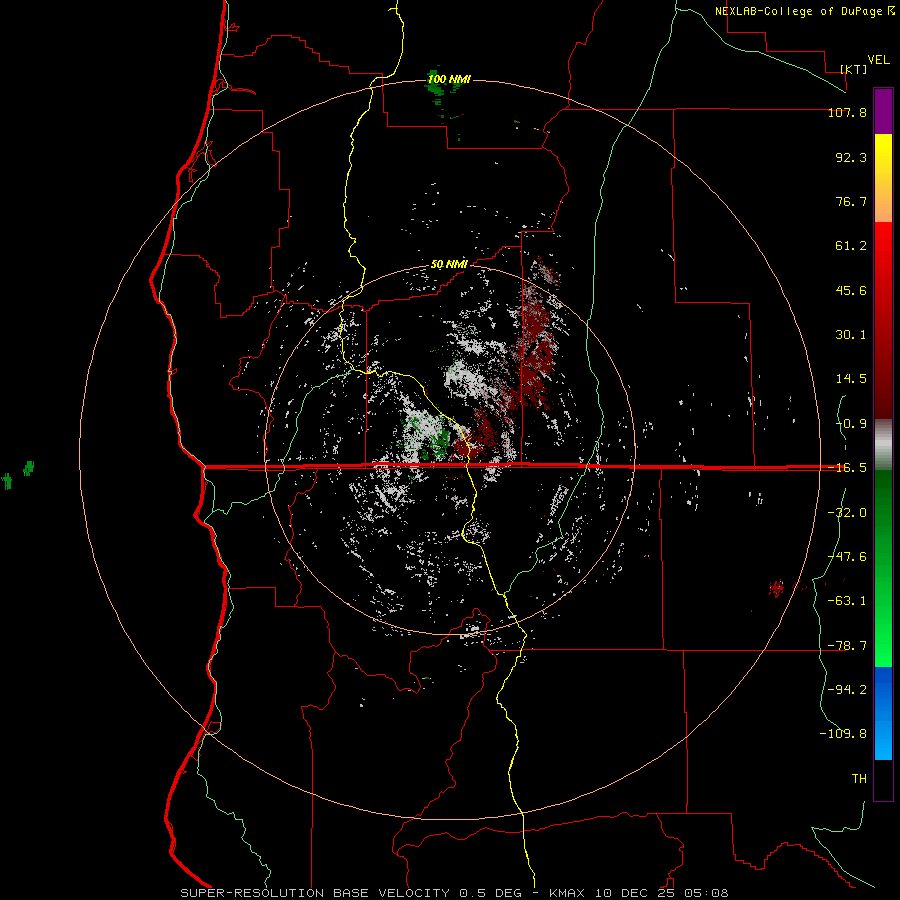Click the Super-Resolution Base Velocity caption
Screen dimensions: 900x900
(454, 893)
